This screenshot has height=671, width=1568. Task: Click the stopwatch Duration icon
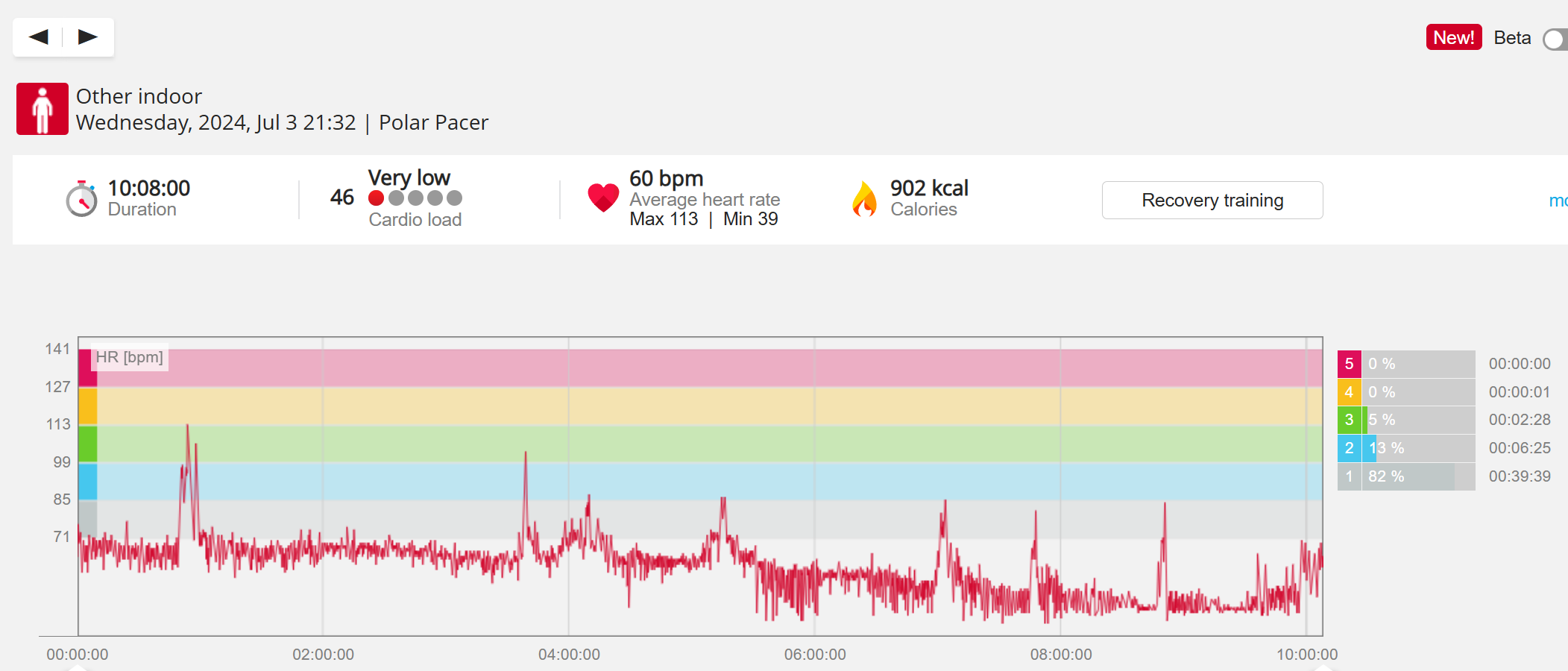point(81,199)
